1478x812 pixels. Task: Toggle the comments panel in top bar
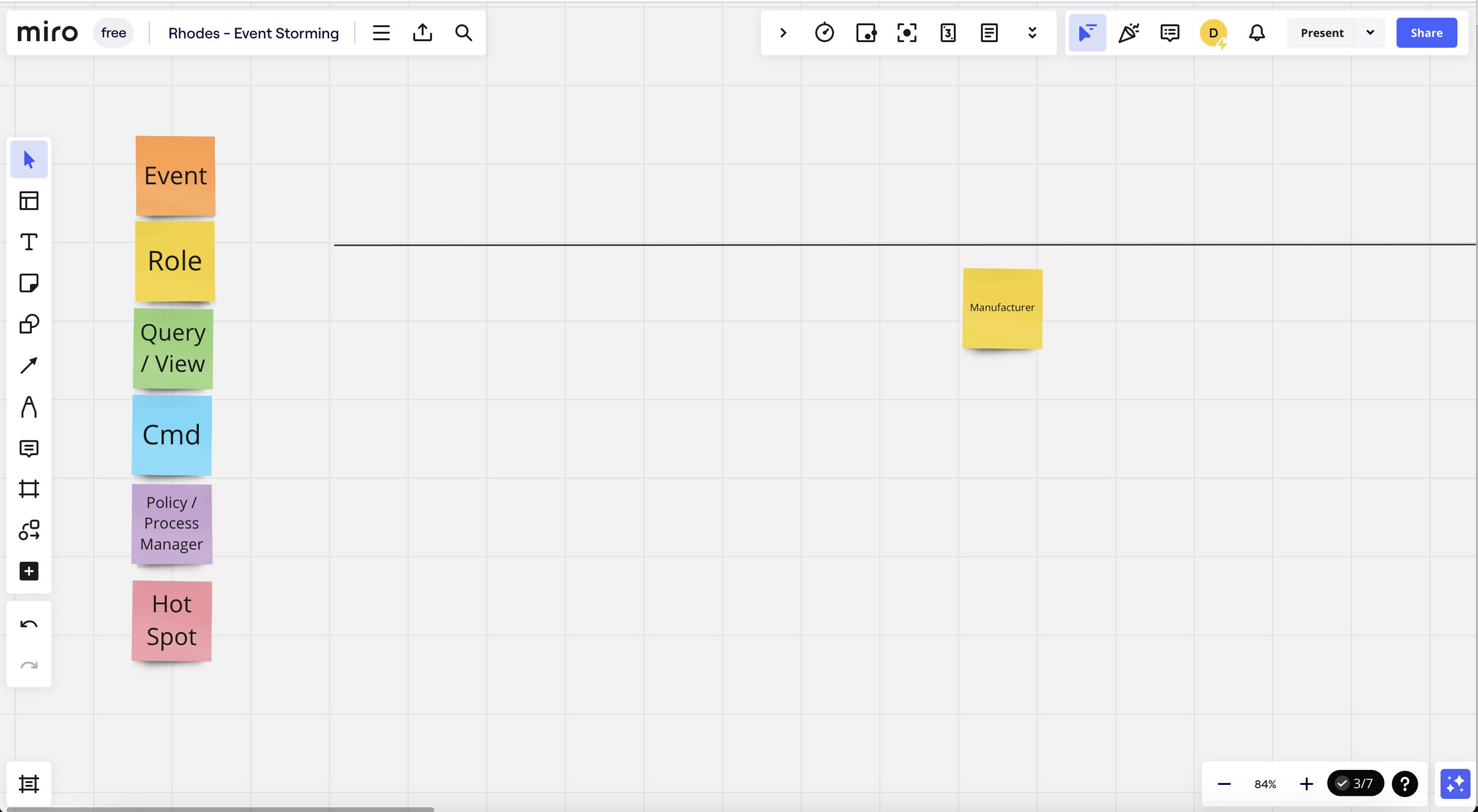tap(1169, 33)
